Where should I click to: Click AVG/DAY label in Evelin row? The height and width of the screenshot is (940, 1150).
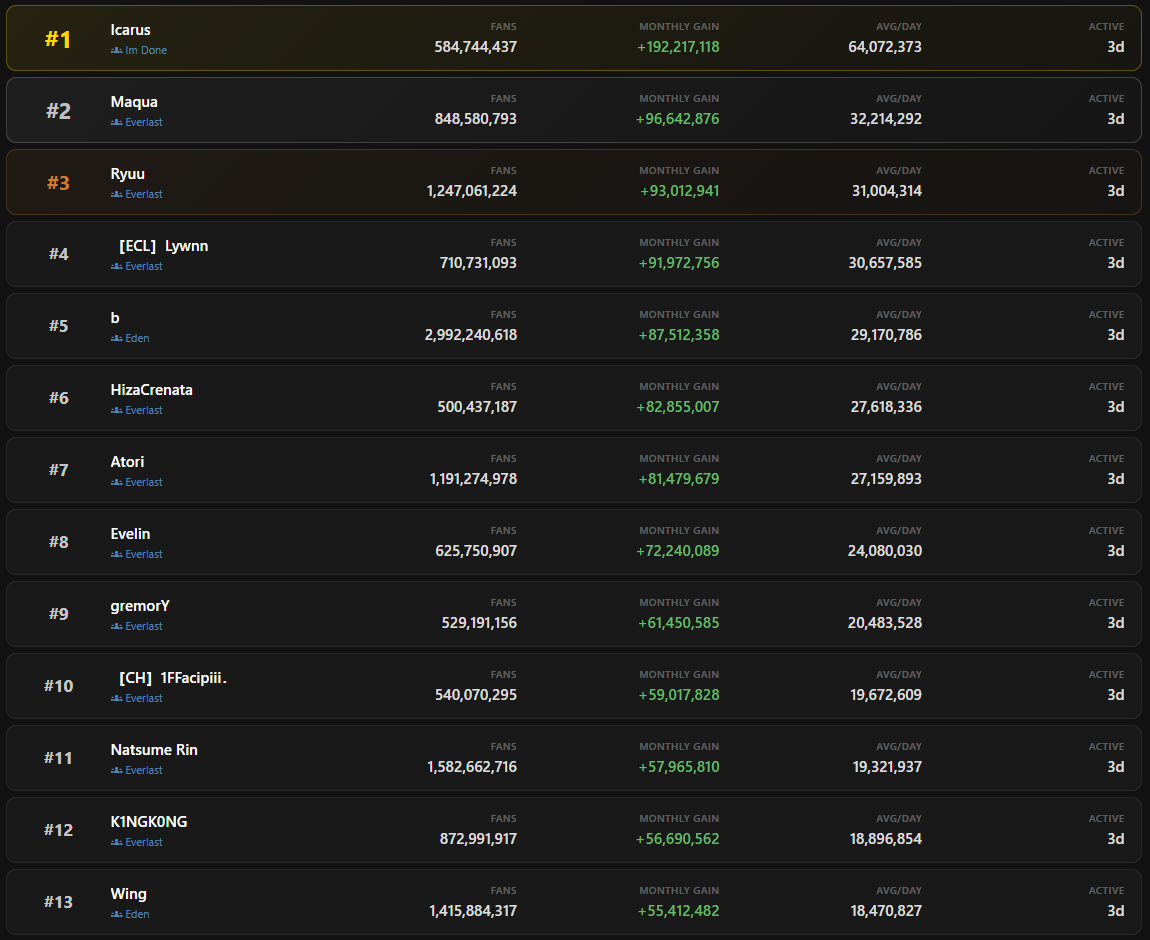pos(899,531)
